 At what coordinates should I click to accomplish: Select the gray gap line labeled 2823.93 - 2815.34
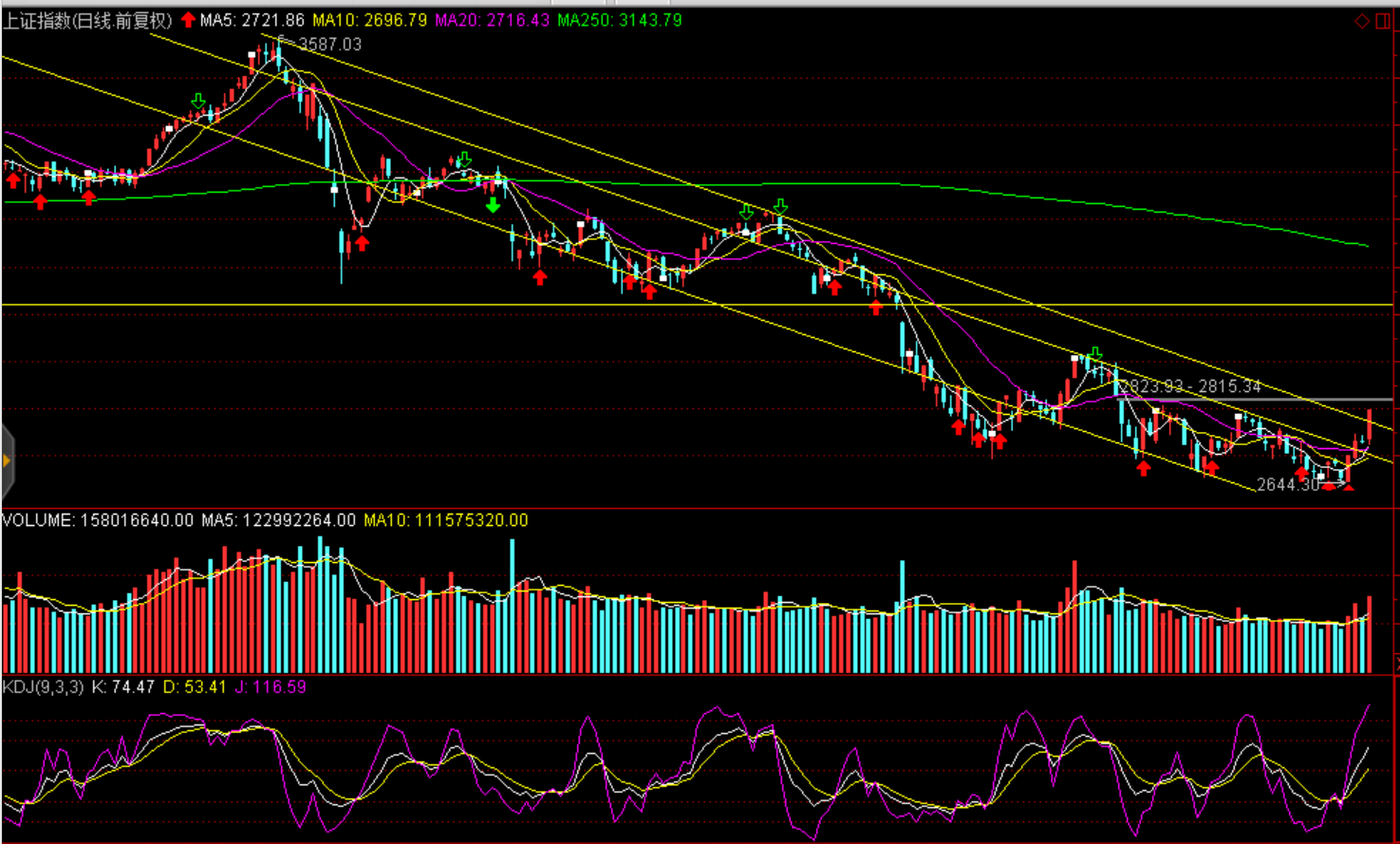(1329, 399)
